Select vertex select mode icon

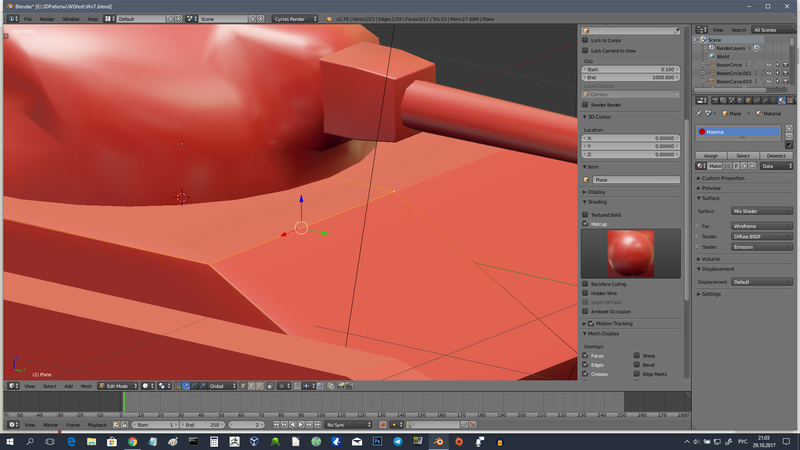pyautogui.click(x=243, y=386)
